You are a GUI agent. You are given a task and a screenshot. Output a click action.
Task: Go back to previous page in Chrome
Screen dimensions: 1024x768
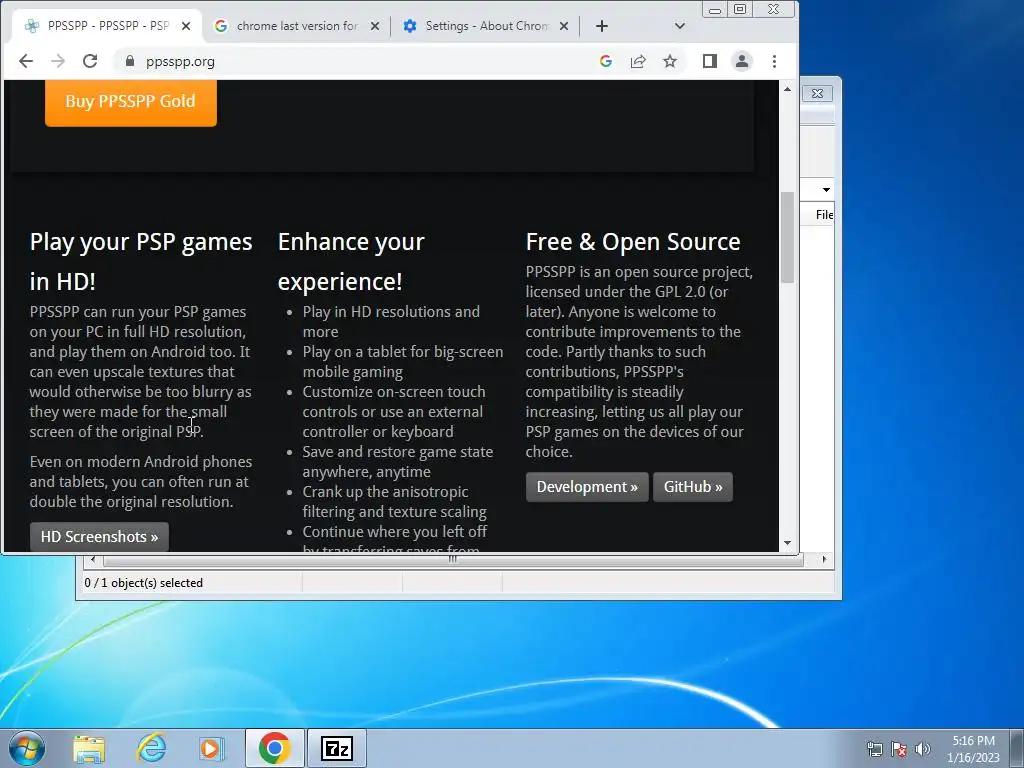click(x=25, y=61)
